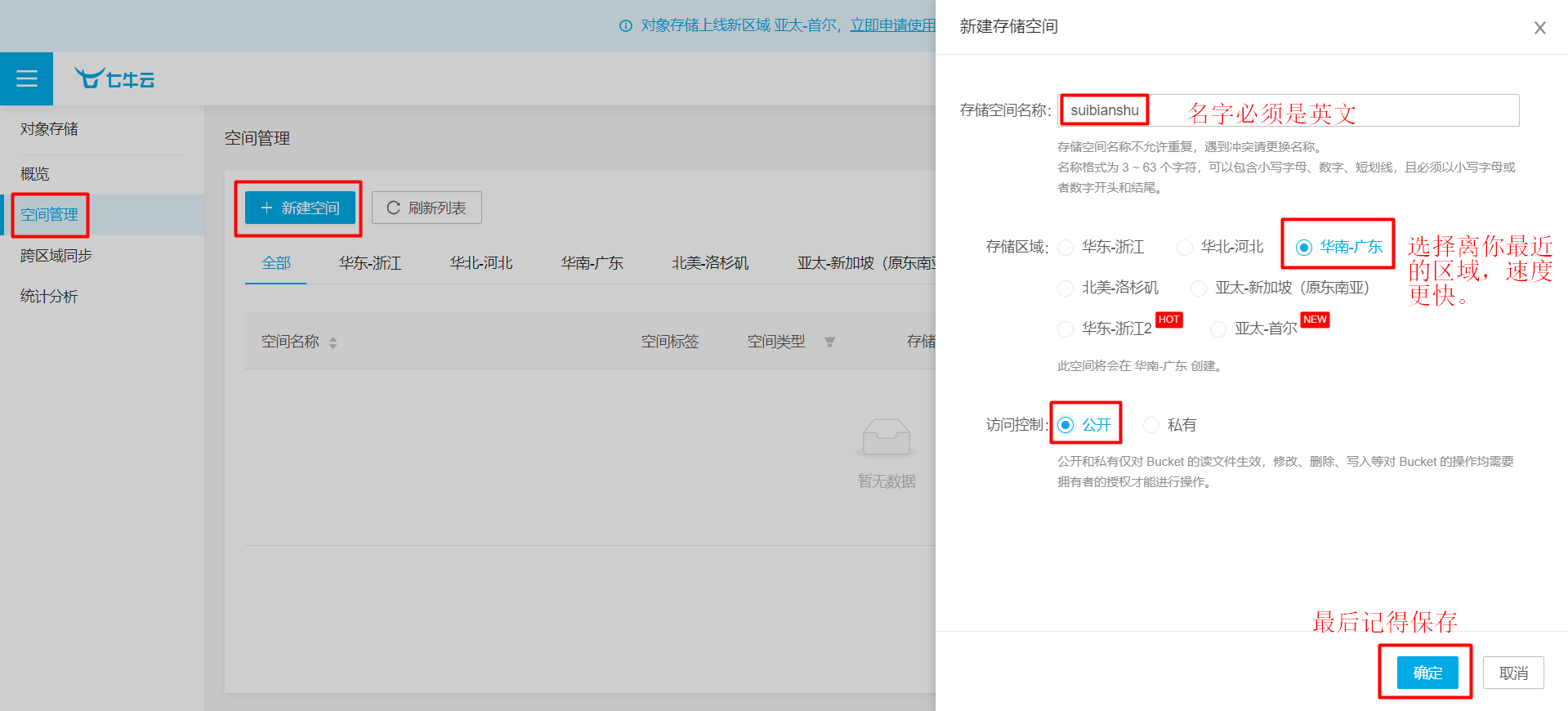The width and height of the screenshot is (1568, 711).
Task: Click the hamburger menu icon
Action: (x=26, y=78)
